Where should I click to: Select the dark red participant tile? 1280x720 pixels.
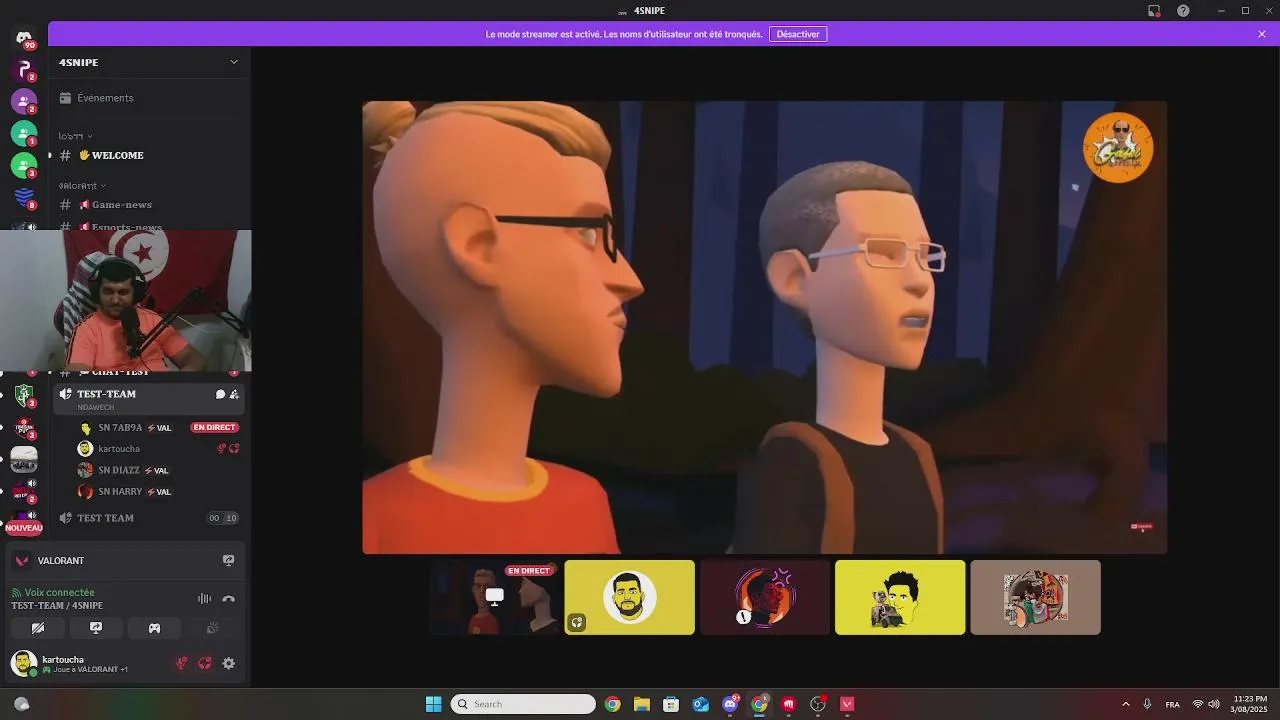click(765, 597)
